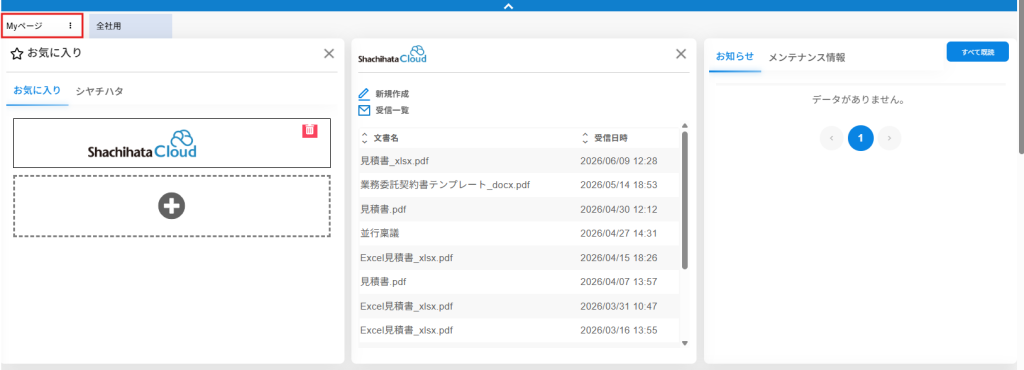Open the お気に入り sub-tab

37,91
